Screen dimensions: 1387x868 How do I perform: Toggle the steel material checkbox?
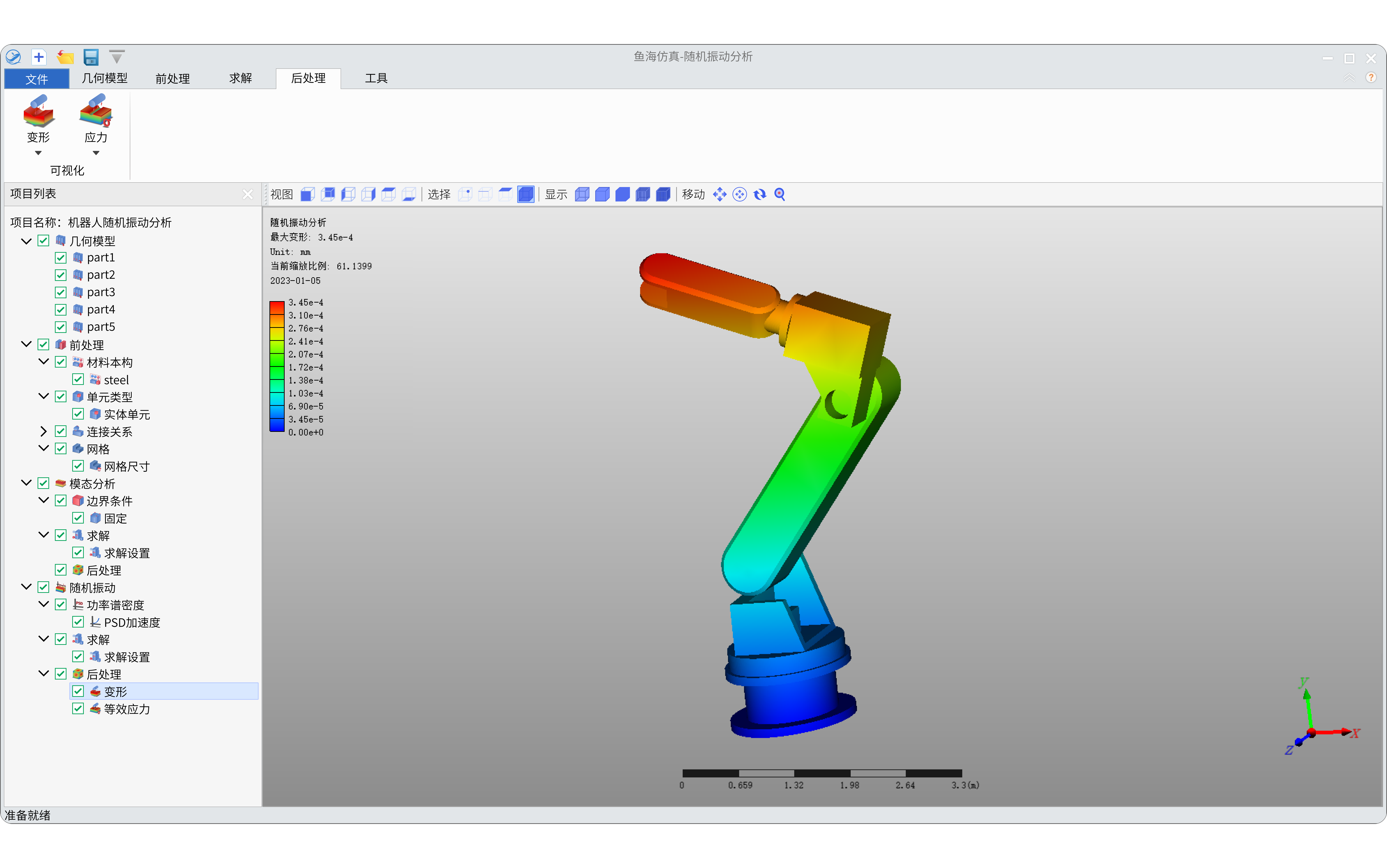78,379
